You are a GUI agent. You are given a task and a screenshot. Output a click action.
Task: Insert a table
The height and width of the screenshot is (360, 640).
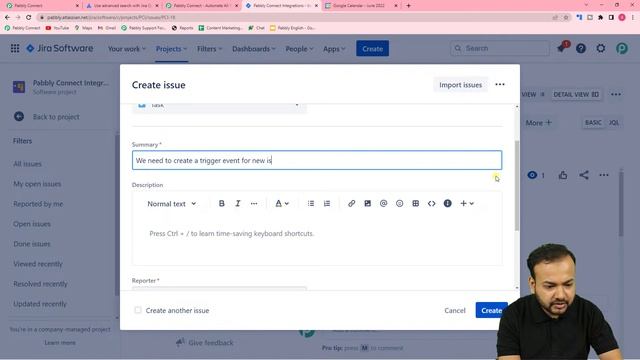[416, 203]
